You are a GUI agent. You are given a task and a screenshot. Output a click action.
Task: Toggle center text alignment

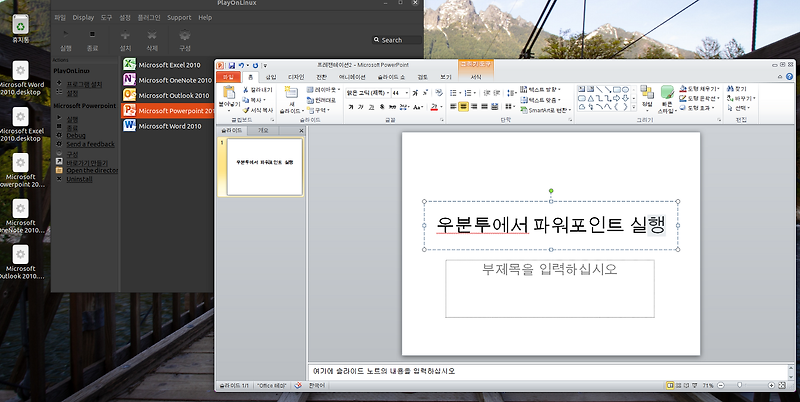point(464,107)
